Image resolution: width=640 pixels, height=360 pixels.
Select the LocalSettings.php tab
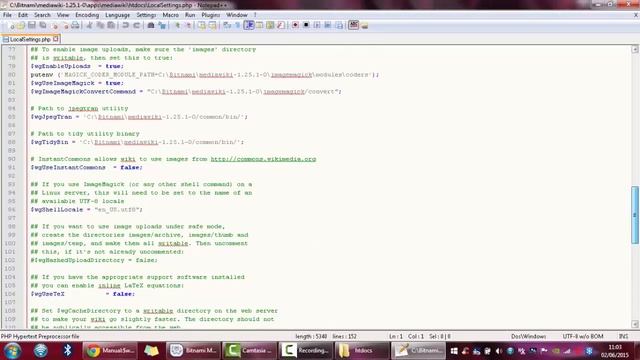coord(29,39)
